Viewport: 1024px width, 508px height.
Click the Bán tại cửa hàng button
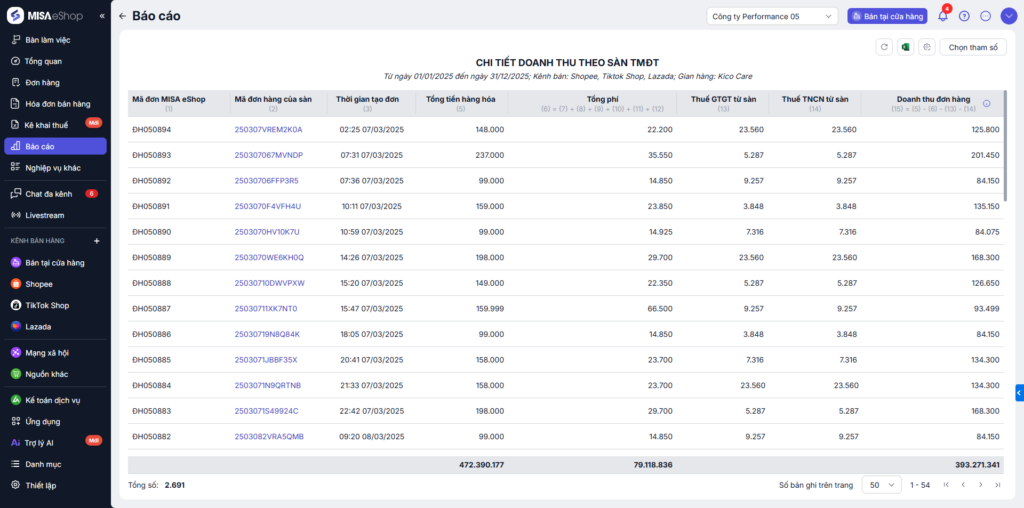[x=886, y=16]
